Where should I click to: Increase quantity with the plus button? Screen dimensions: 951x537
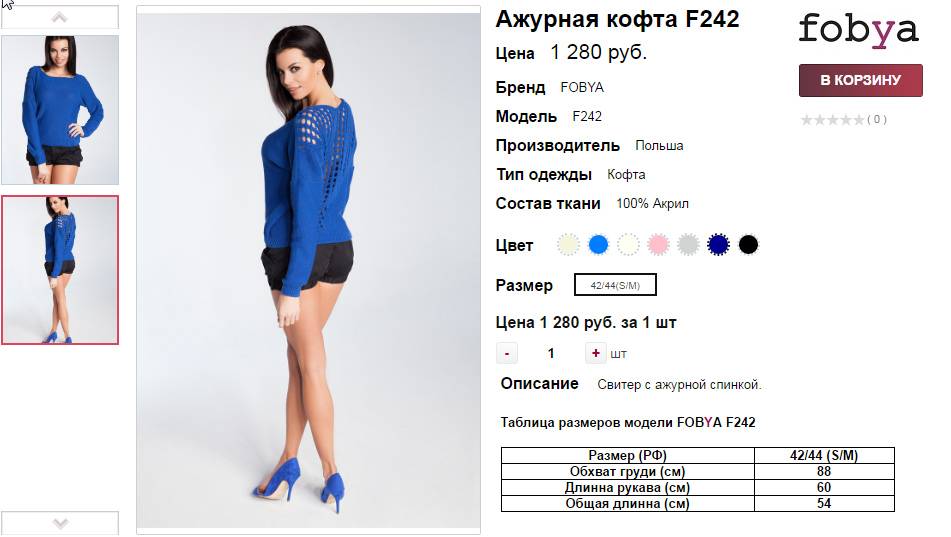(596, 353)
